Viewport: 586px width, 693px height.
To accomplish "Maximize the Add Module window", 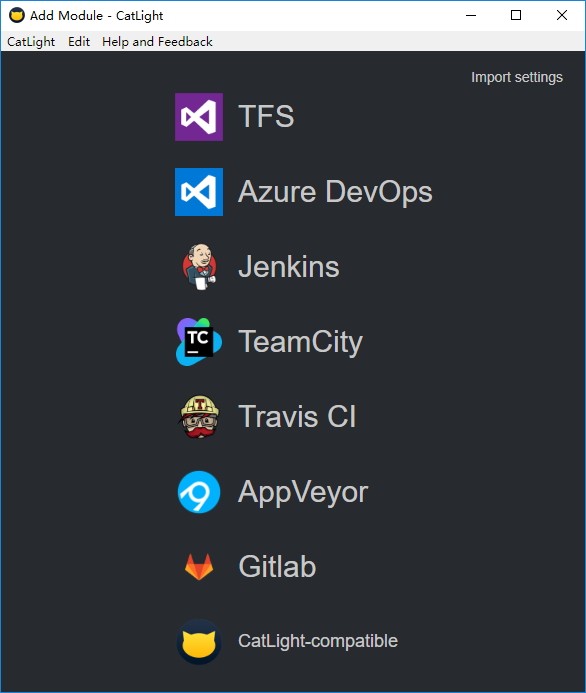I will [516, 15].
